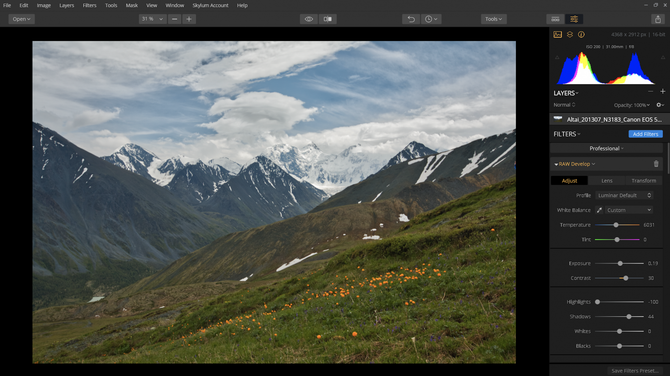Toggle the side panel sliders icon
This screenshot has height=376, width=670.
(x=574, y=19)
